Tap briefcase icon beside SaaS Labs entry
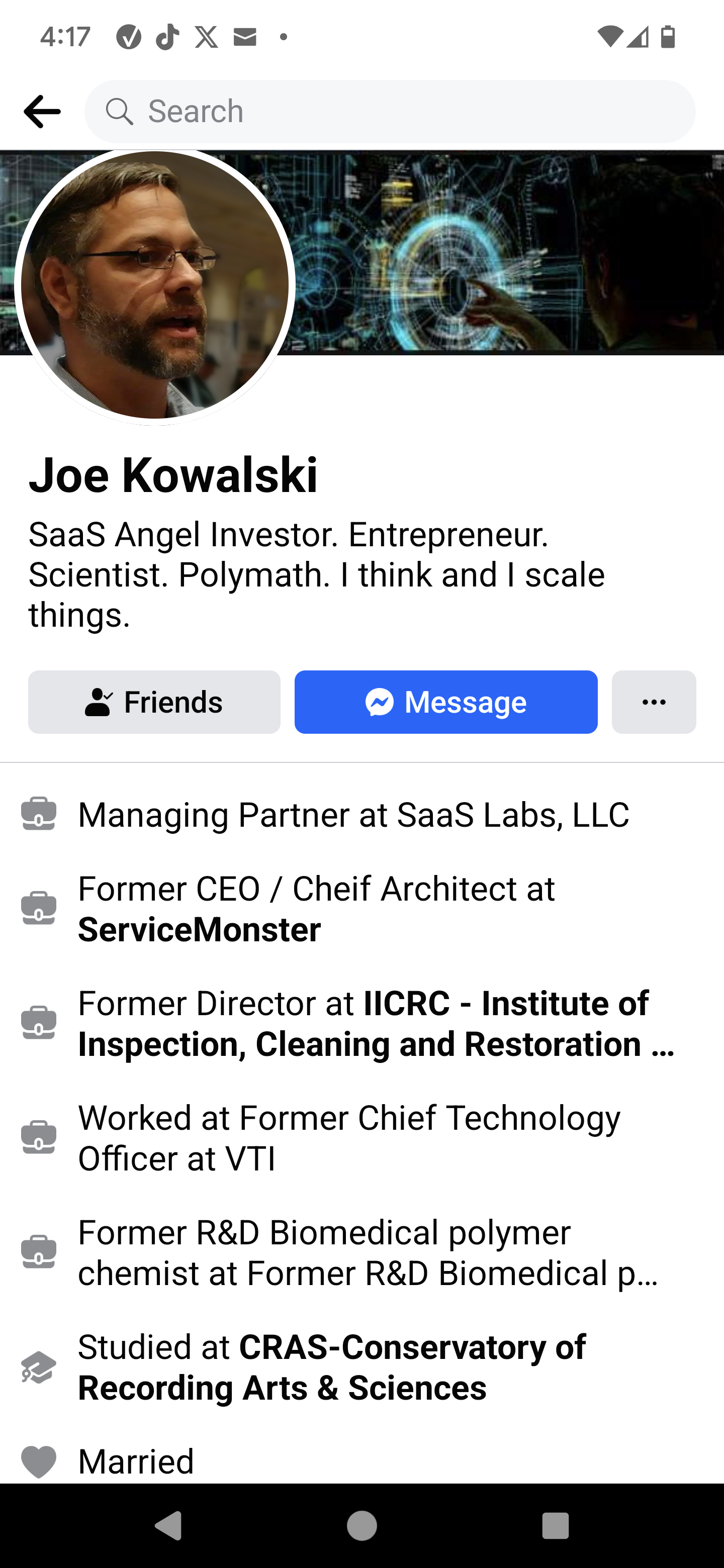This screenshot has width=724, height=1568. [x=38, y=814]
